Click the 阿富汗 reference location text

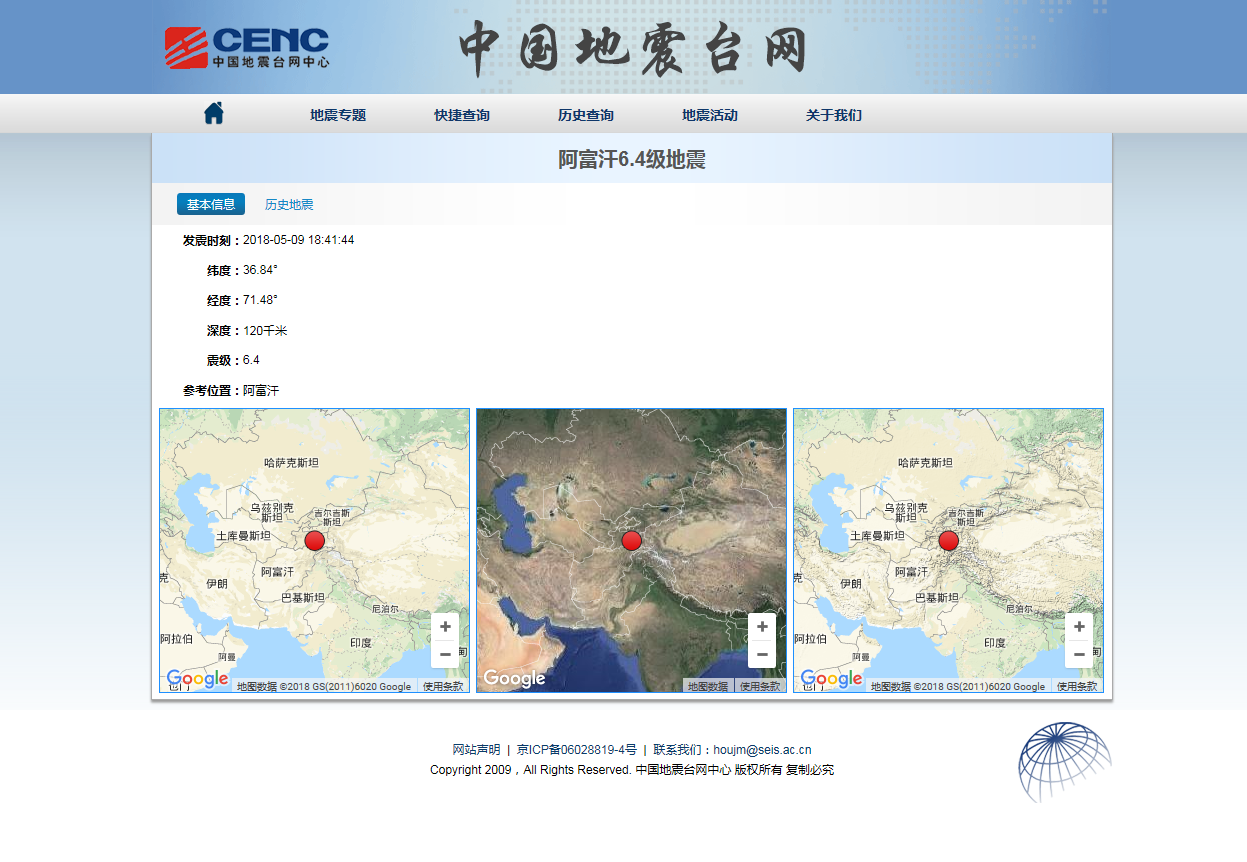pos(262,391)
